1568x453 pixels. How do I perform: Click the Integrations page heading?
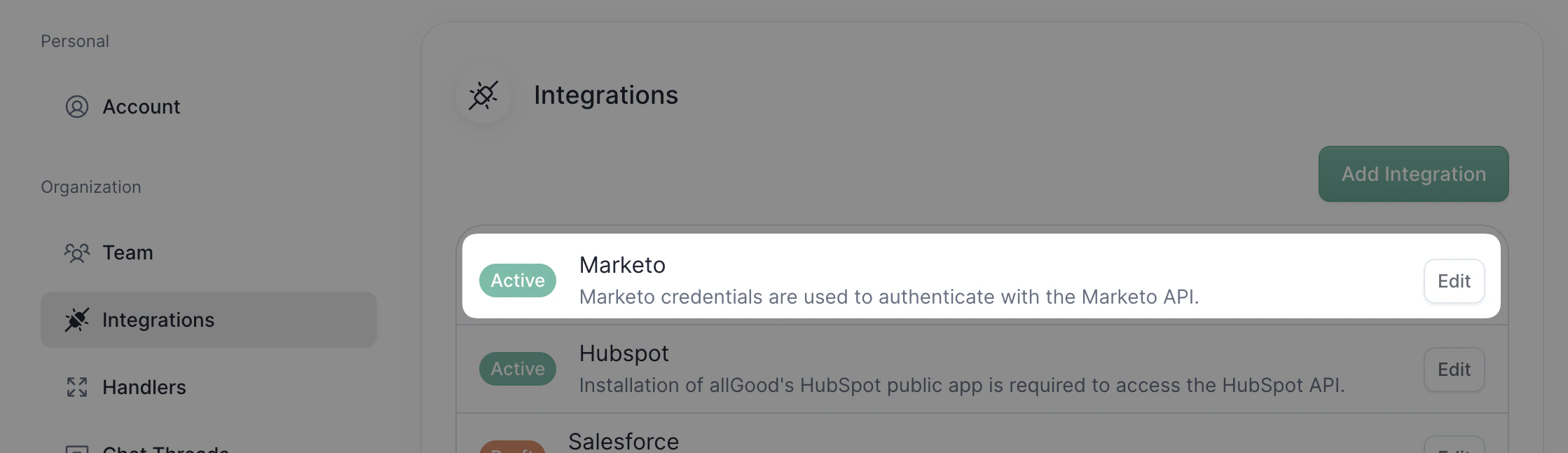coord(606,95)
